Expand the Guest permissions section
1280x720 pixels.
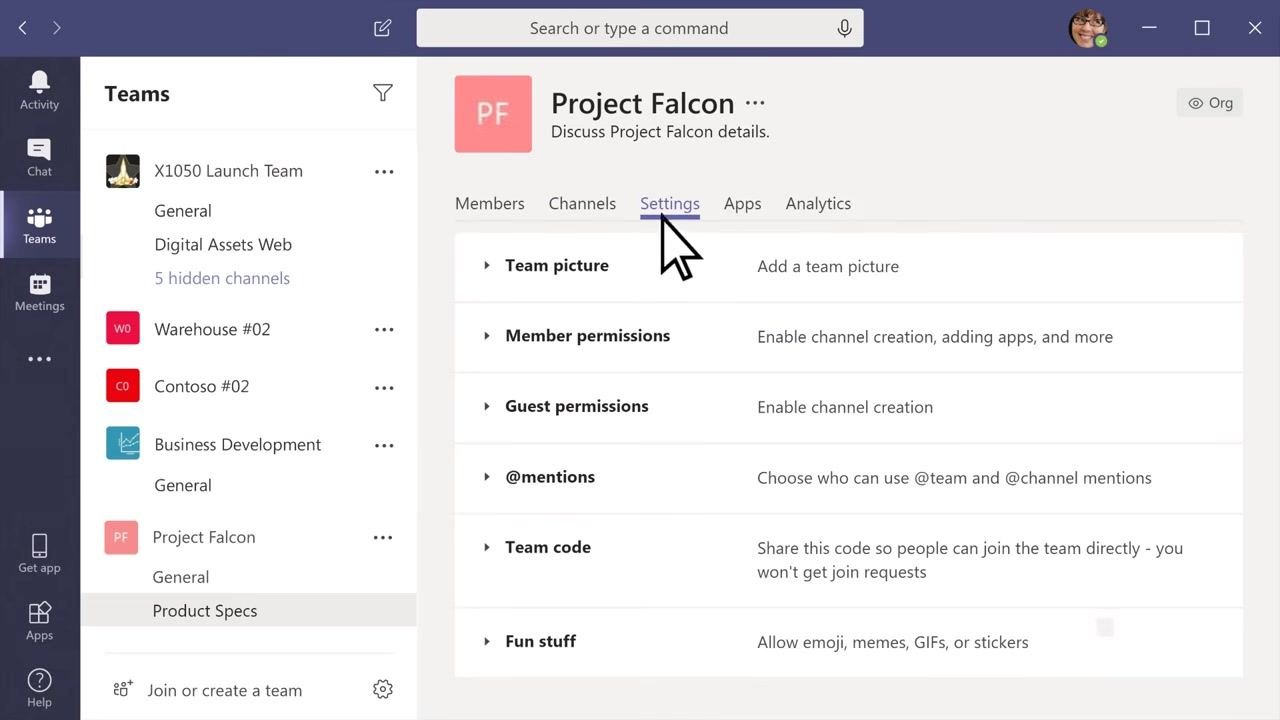pyautogui.click(x=487, y=407)
